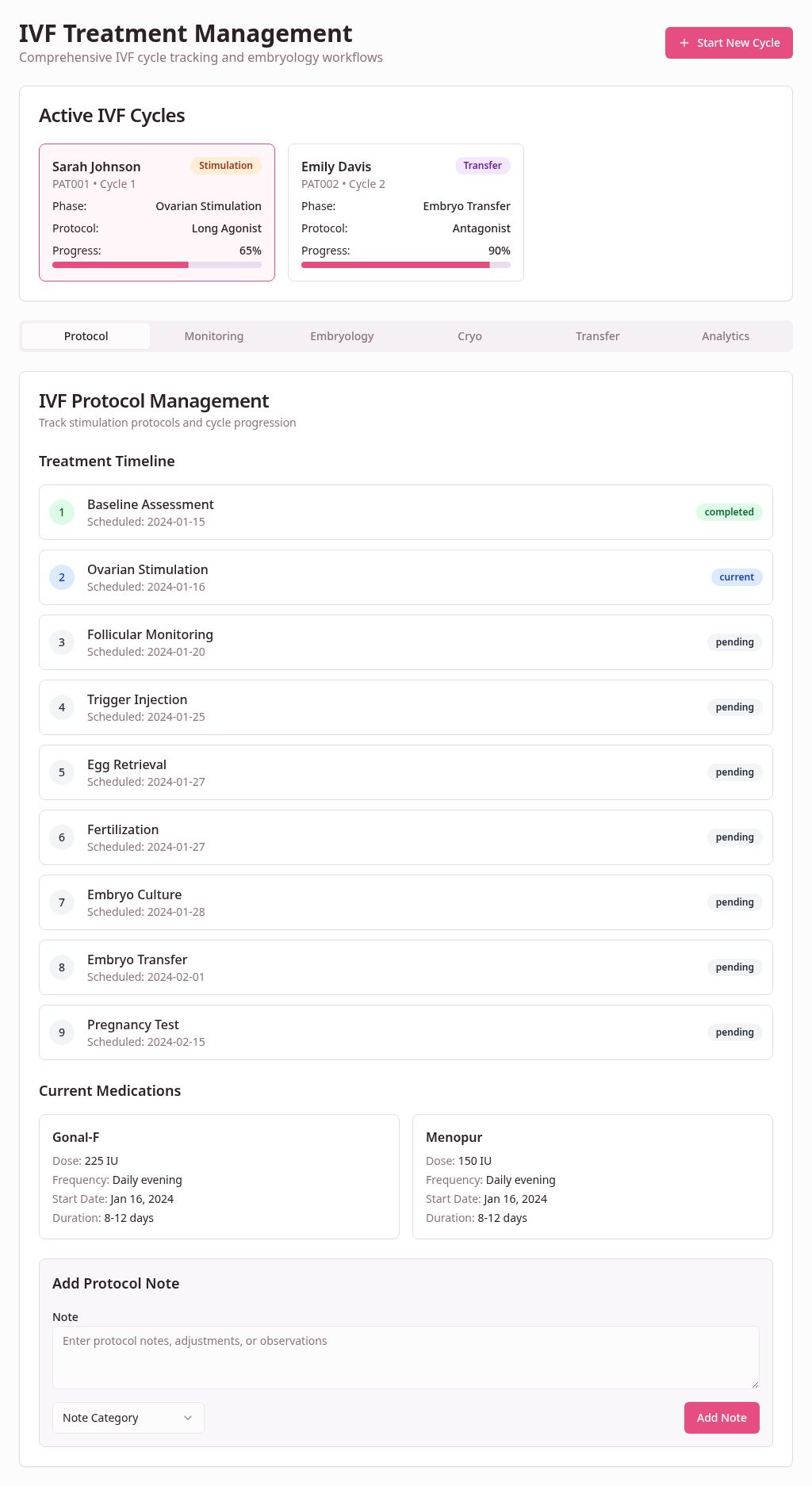Click step 9 circle for Pregnancy Test
The image size is (812, 1486).
click(x=62, y=1032)
